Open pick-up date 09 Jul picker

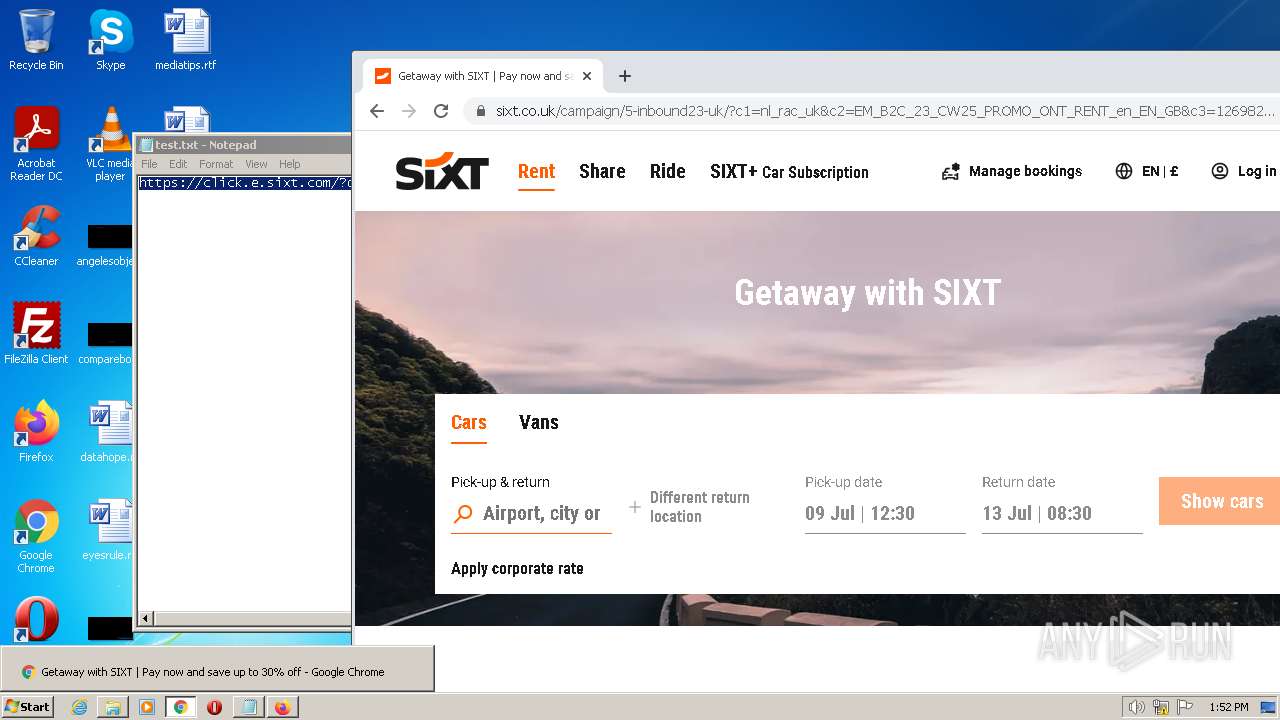(885, 513)
